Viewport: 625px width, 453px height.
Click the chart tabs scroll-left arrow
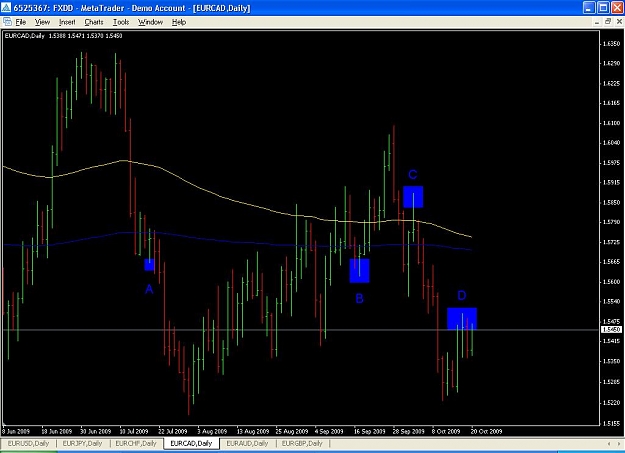click(609, 444)
